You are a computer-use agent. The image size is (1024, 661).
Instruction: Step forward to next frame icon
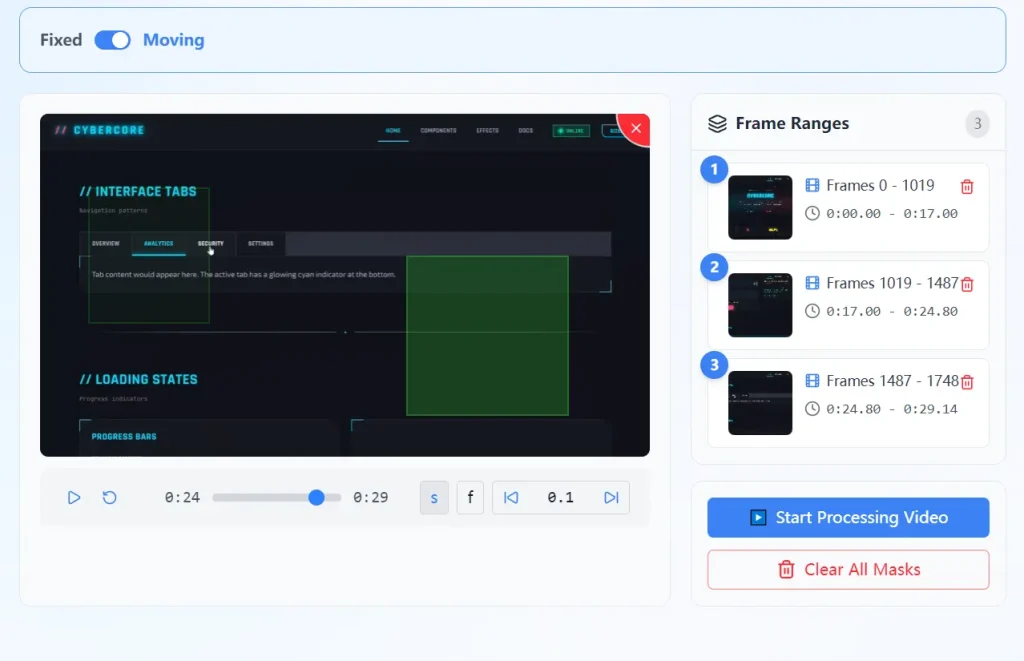(611, 497)
